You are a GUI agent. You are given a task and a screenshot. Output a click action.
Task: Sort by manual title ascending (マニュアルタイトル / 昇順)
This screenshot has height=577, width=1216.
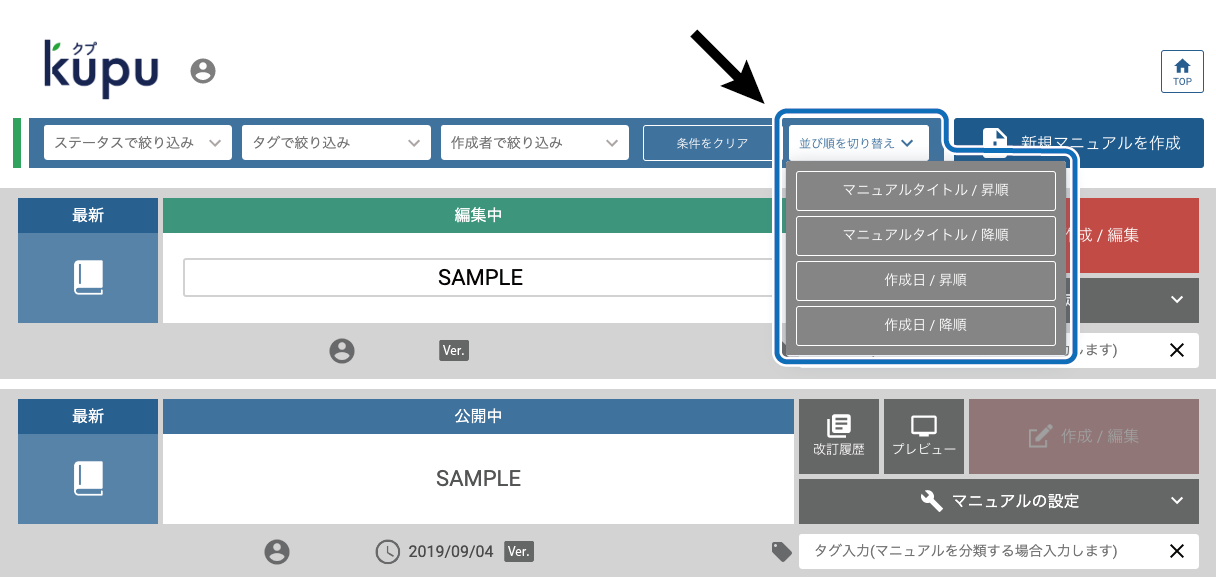(x=925, y=190)
